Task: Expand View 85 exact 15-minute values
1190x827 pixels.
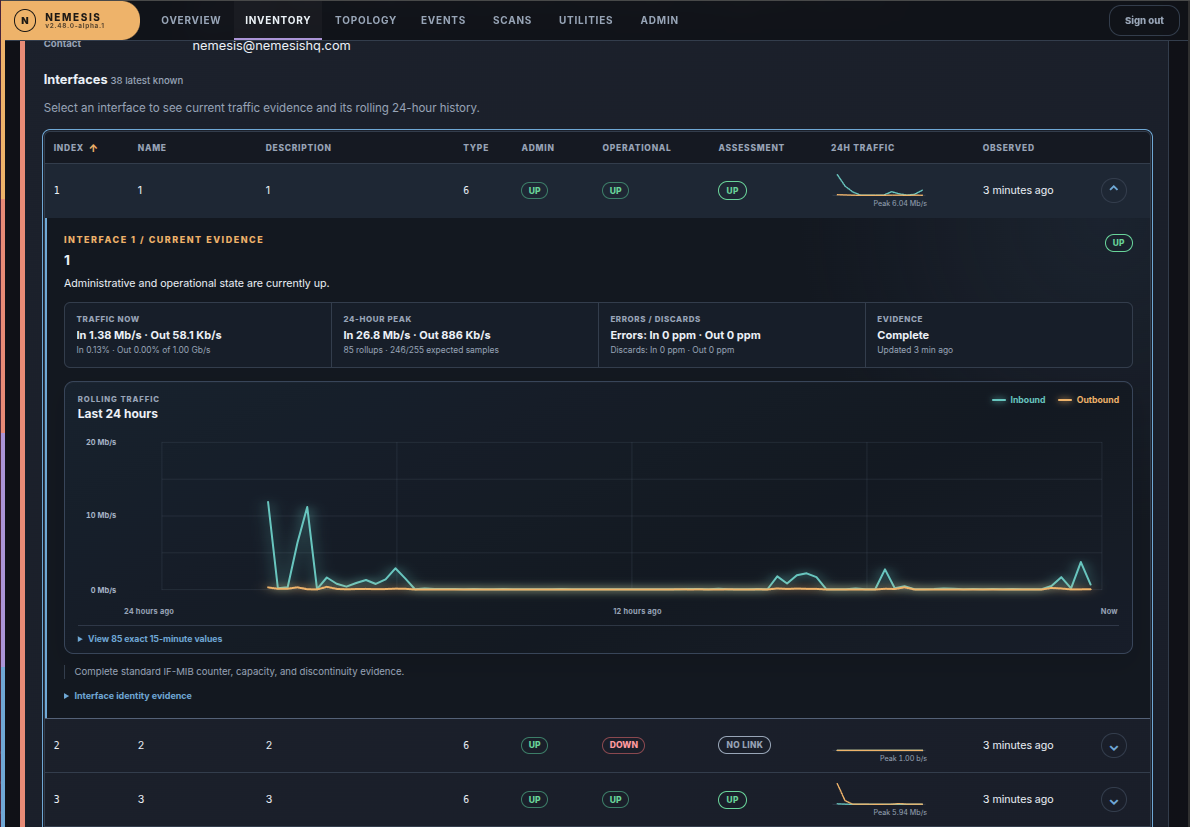Action: (x=150, y=639)
